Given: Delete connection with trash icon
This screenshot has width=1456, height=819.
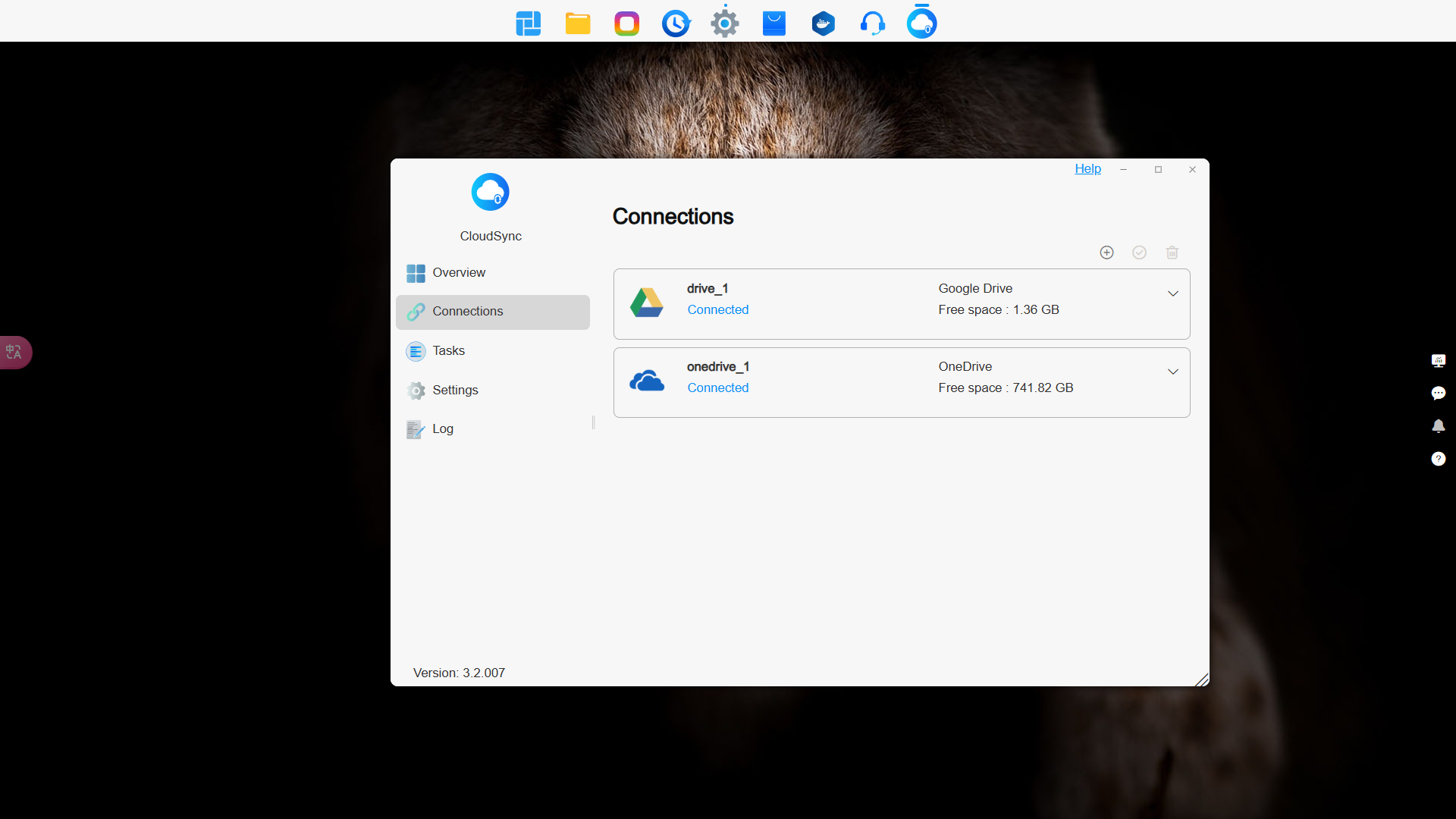Looking at the screenshot, I should pyautogui.click(x=1172, y=253).
